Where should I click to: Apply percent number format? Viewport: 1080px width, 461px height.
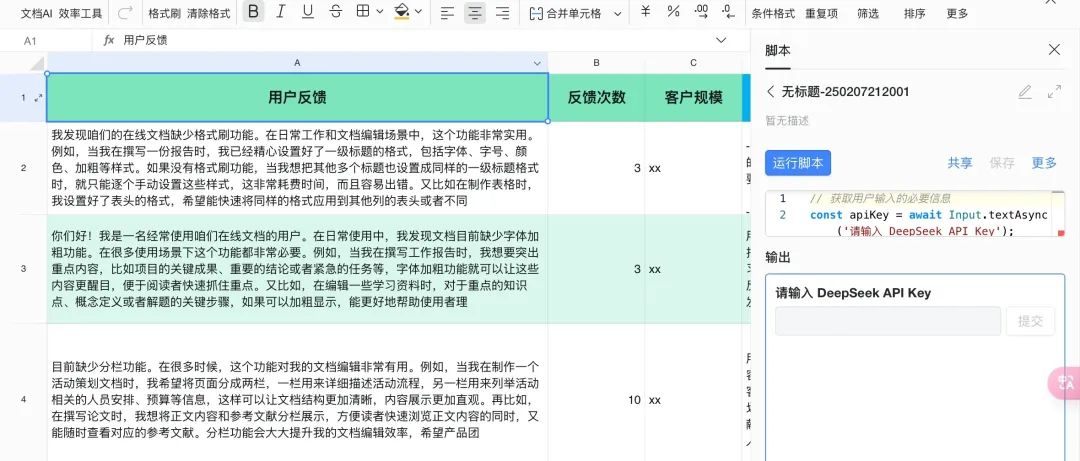click(x=674, y=12)
